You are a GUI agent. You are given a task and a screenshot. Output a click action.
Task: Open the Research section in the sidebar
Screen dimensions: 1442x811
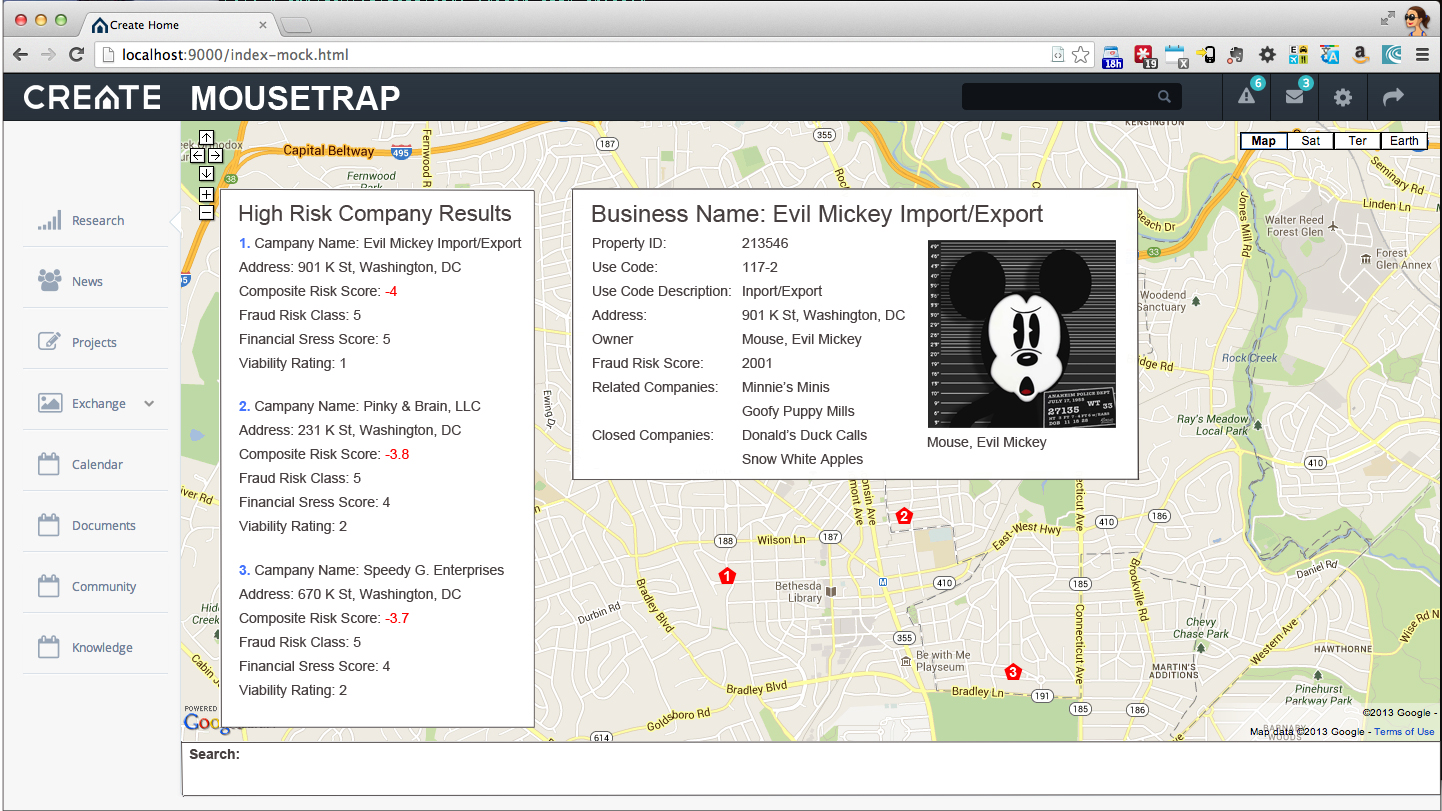[x=95, y=221]
